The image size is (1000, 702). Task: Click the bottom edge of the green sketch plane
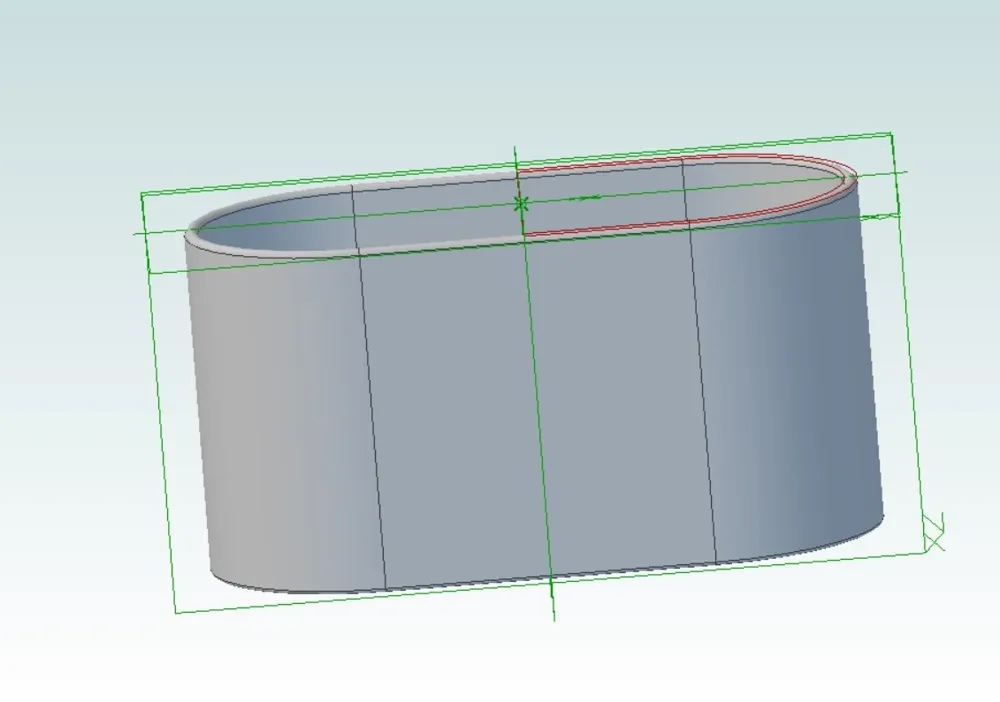click(550, 583)
